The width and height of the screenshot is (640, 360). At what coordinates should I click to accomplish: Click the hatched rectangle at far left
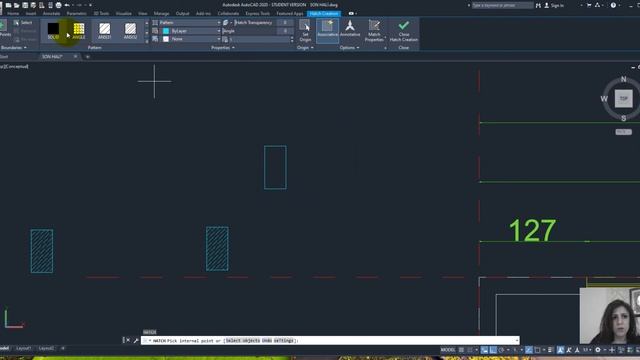[42, 251]
